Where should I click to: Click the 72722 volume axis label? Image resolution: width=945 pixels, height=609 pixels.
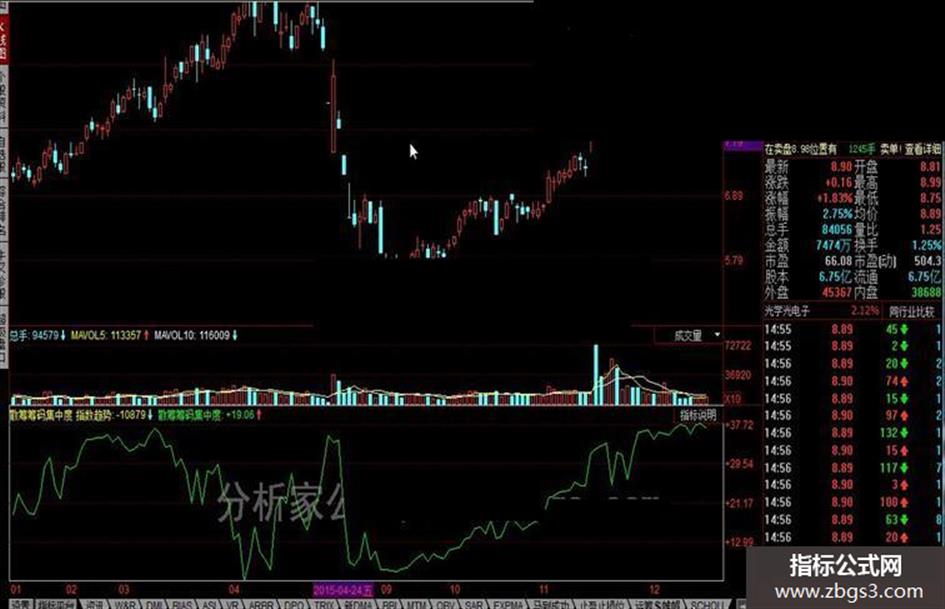pos(738,346)
